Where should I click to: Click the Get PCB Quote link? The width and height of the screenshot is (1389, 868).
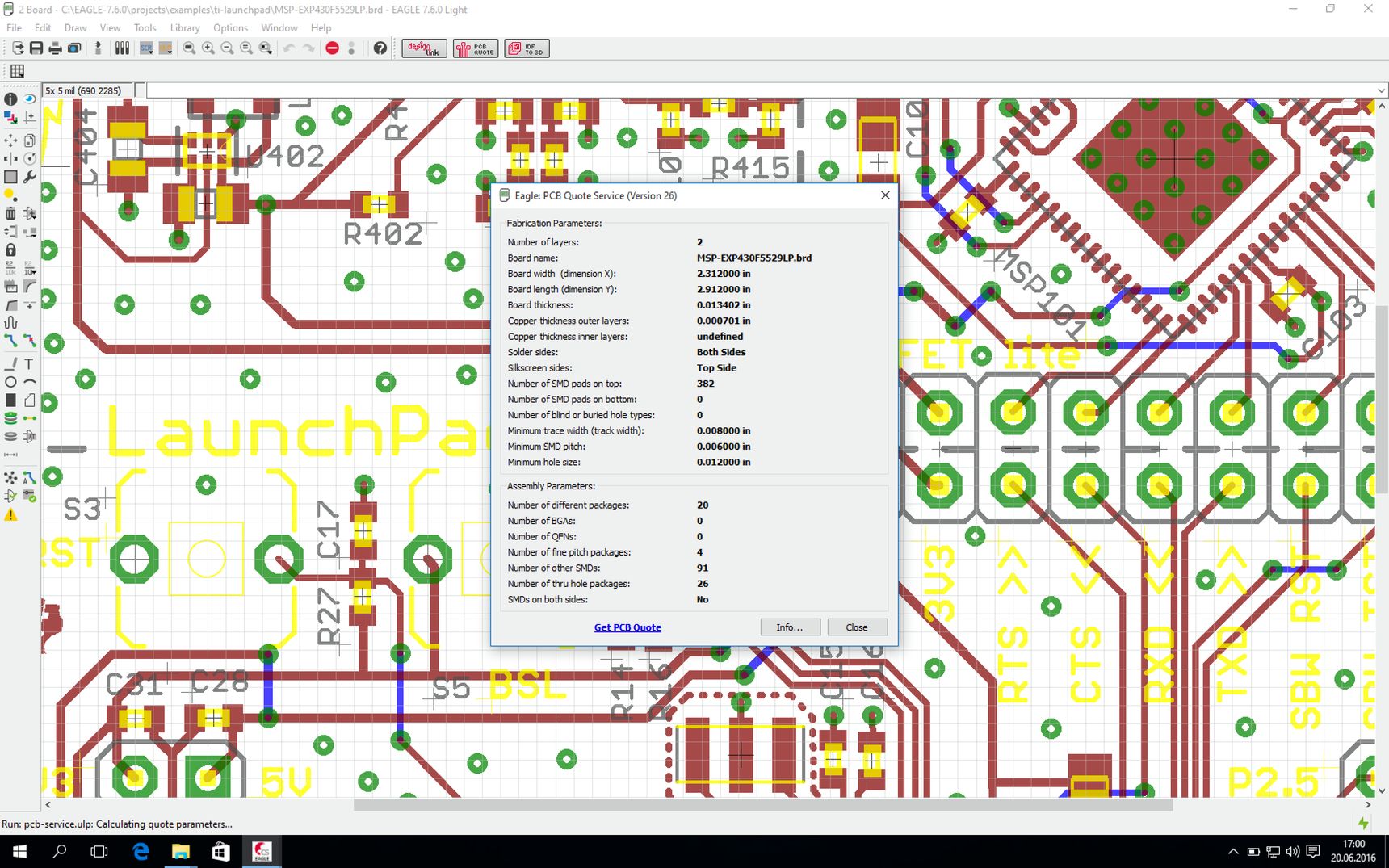click(x=627, y=627)
